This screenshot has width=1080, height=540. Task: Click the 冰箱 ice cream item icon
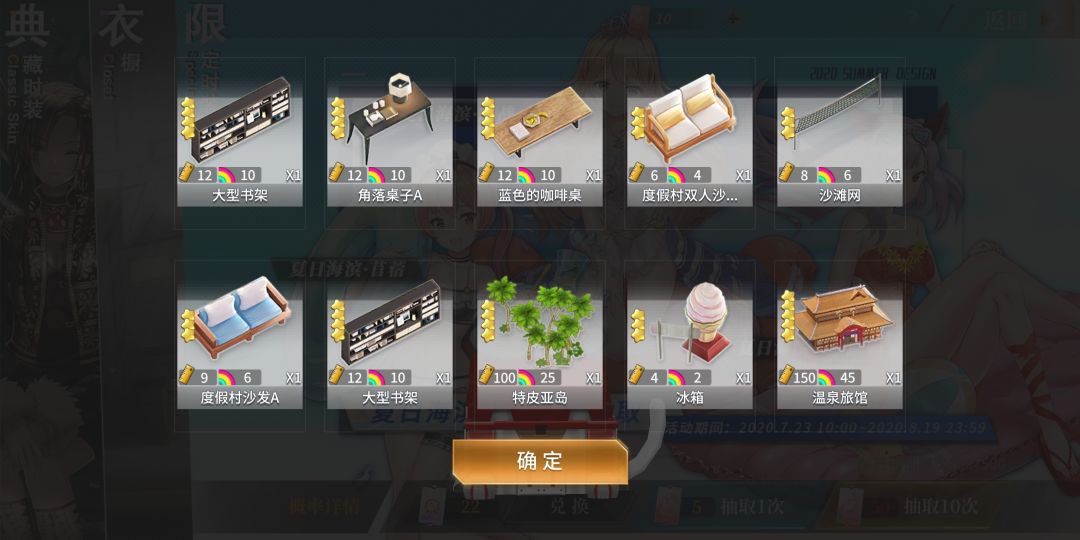[690, 320]
